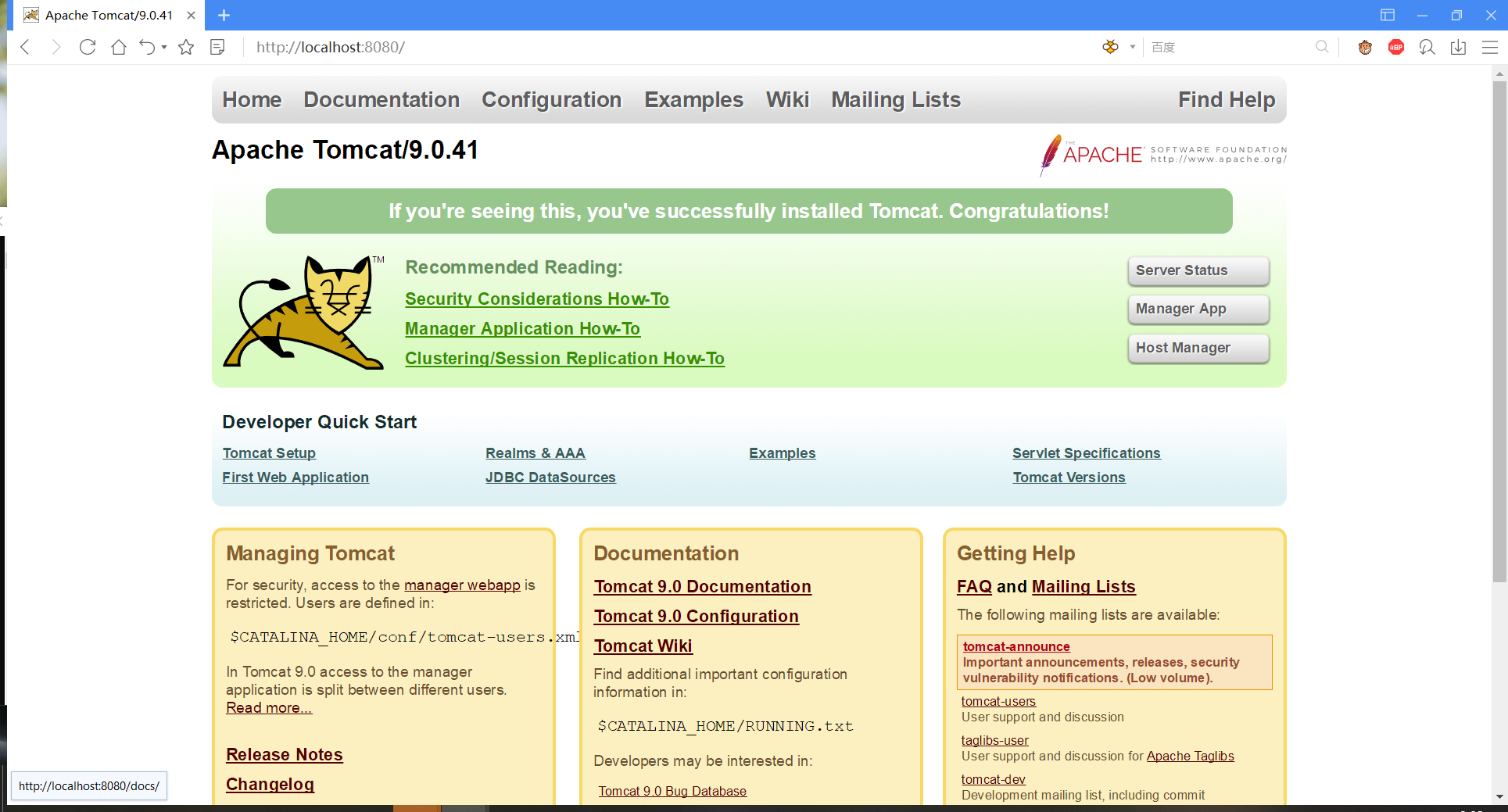The image size is (1508, 812).
Task: Open the Tomcat Setup link
Action: click(x=269, y=453)
